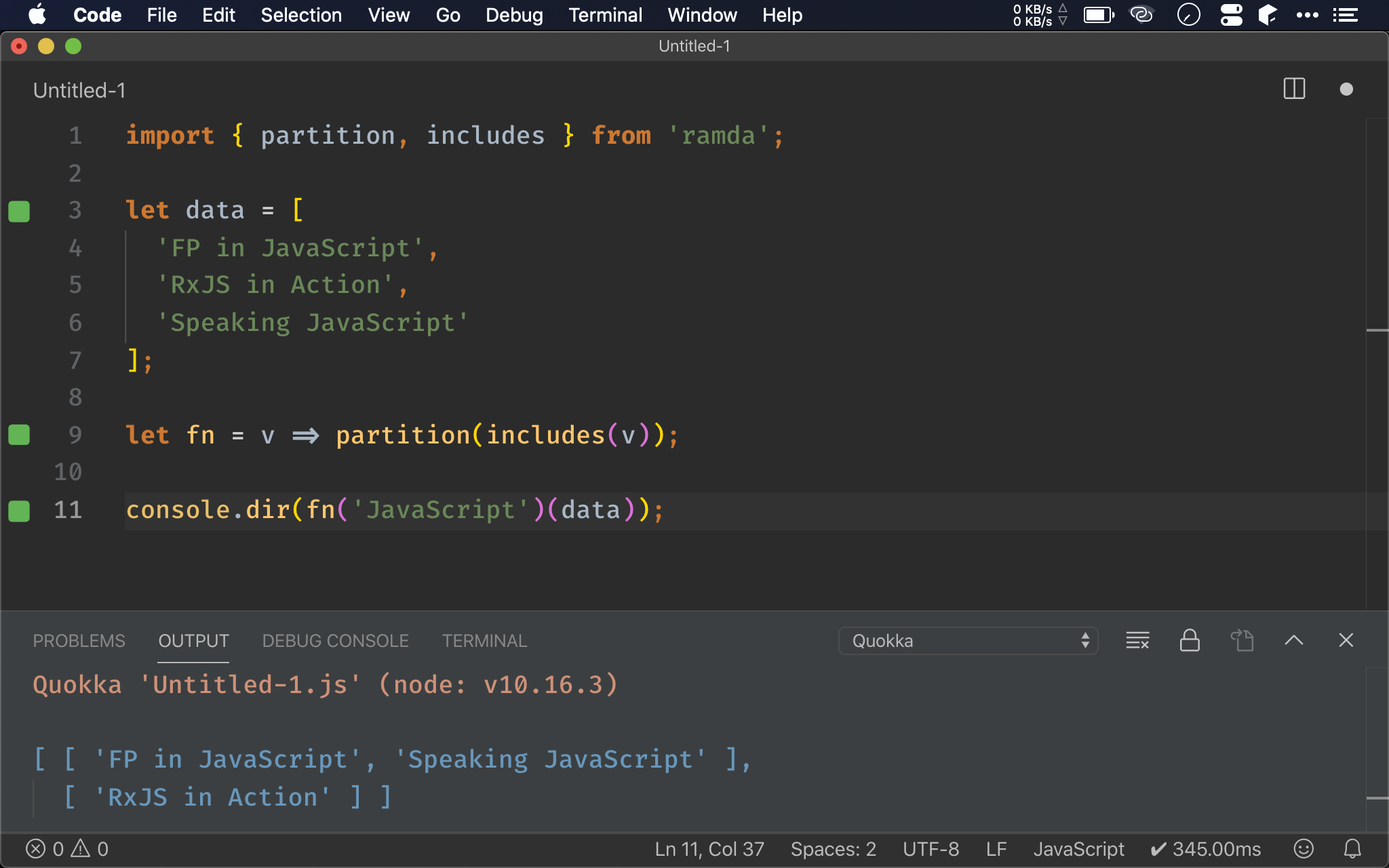Click the output panel scrollbar
The height and width of the screenshot is (868, 1389).
point(1376,749)
